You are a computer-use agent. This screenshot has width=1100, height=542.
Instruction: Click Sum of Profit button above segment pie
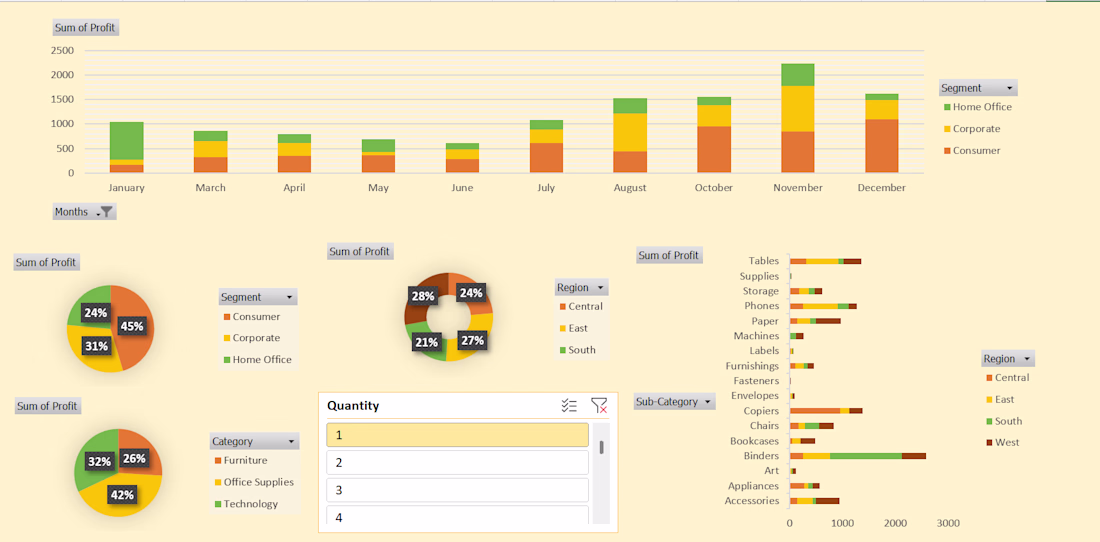click(46, 262)
